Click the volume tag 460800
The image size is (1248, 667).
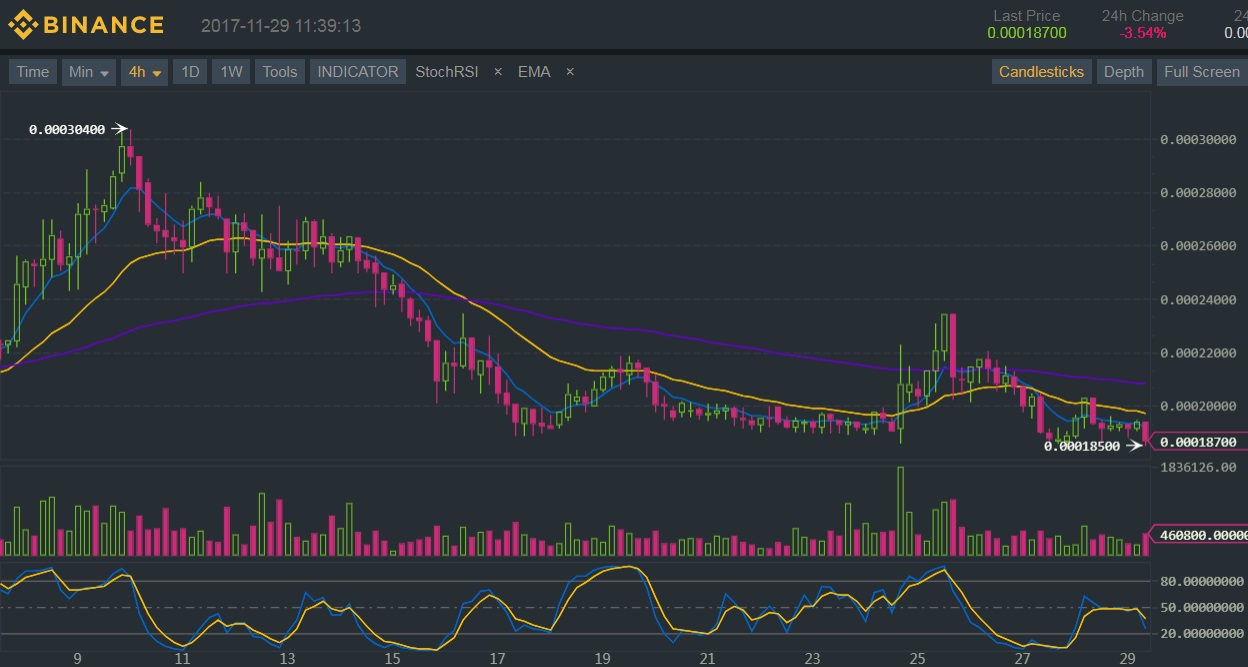[x=1200, y=535]
